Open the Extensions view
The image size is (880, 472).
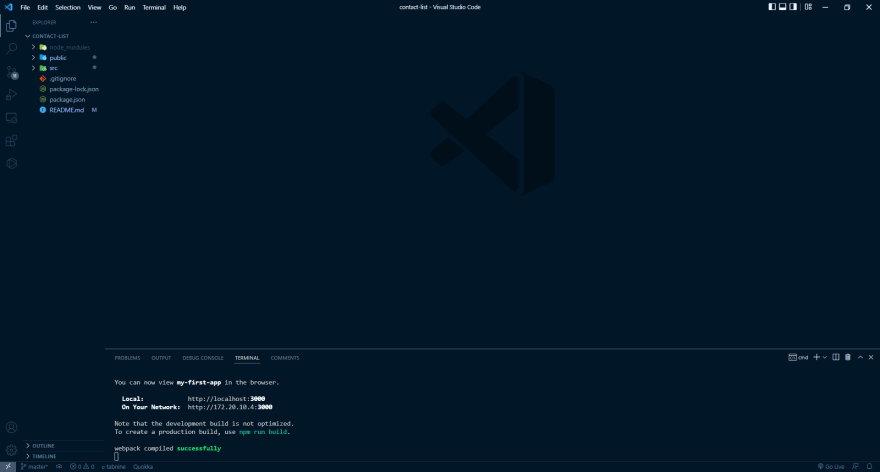pos(11,141)
